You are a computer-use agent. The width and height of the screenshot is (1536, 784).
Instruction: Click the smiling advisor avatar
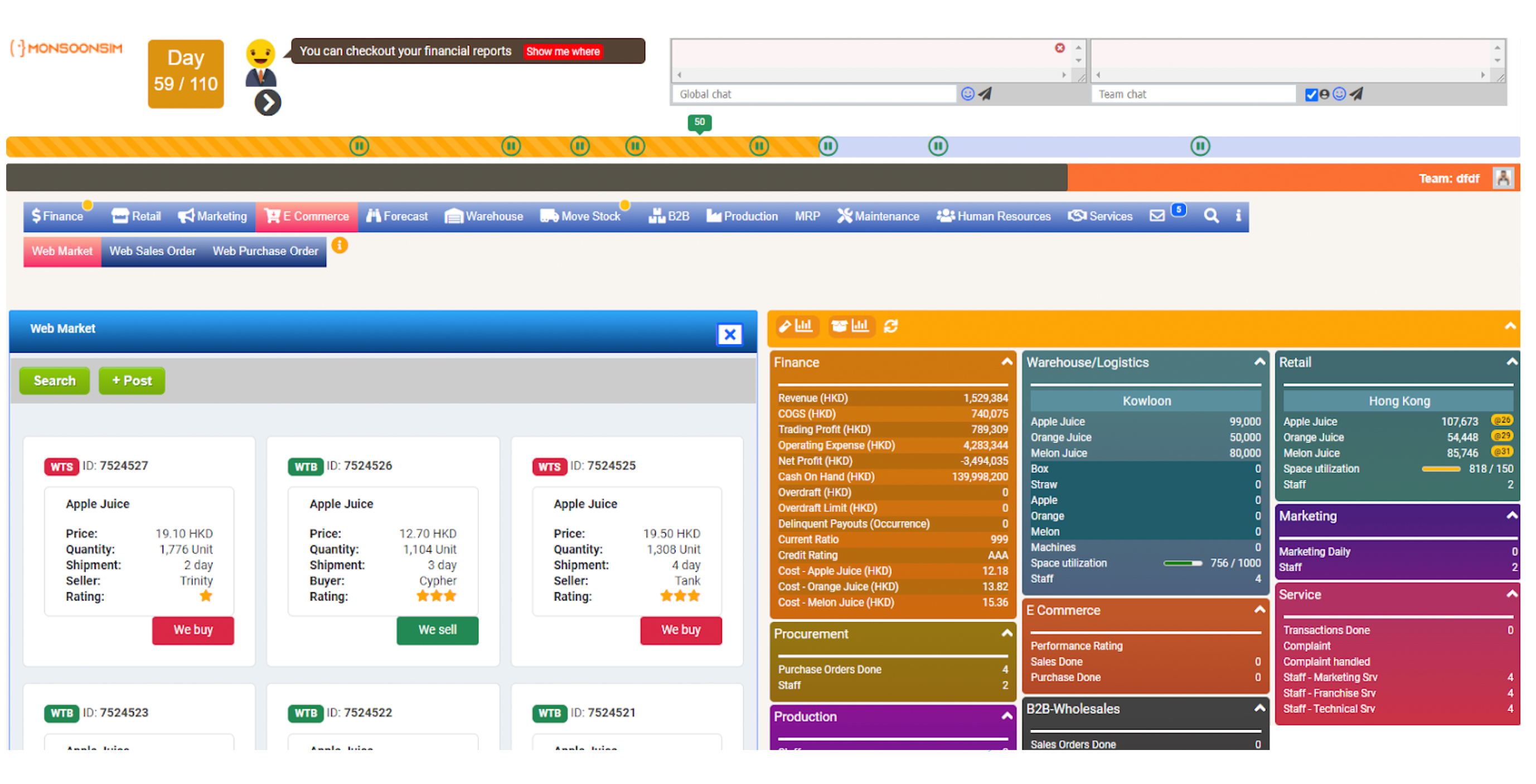pyautogui.click(x=260, y=62)
